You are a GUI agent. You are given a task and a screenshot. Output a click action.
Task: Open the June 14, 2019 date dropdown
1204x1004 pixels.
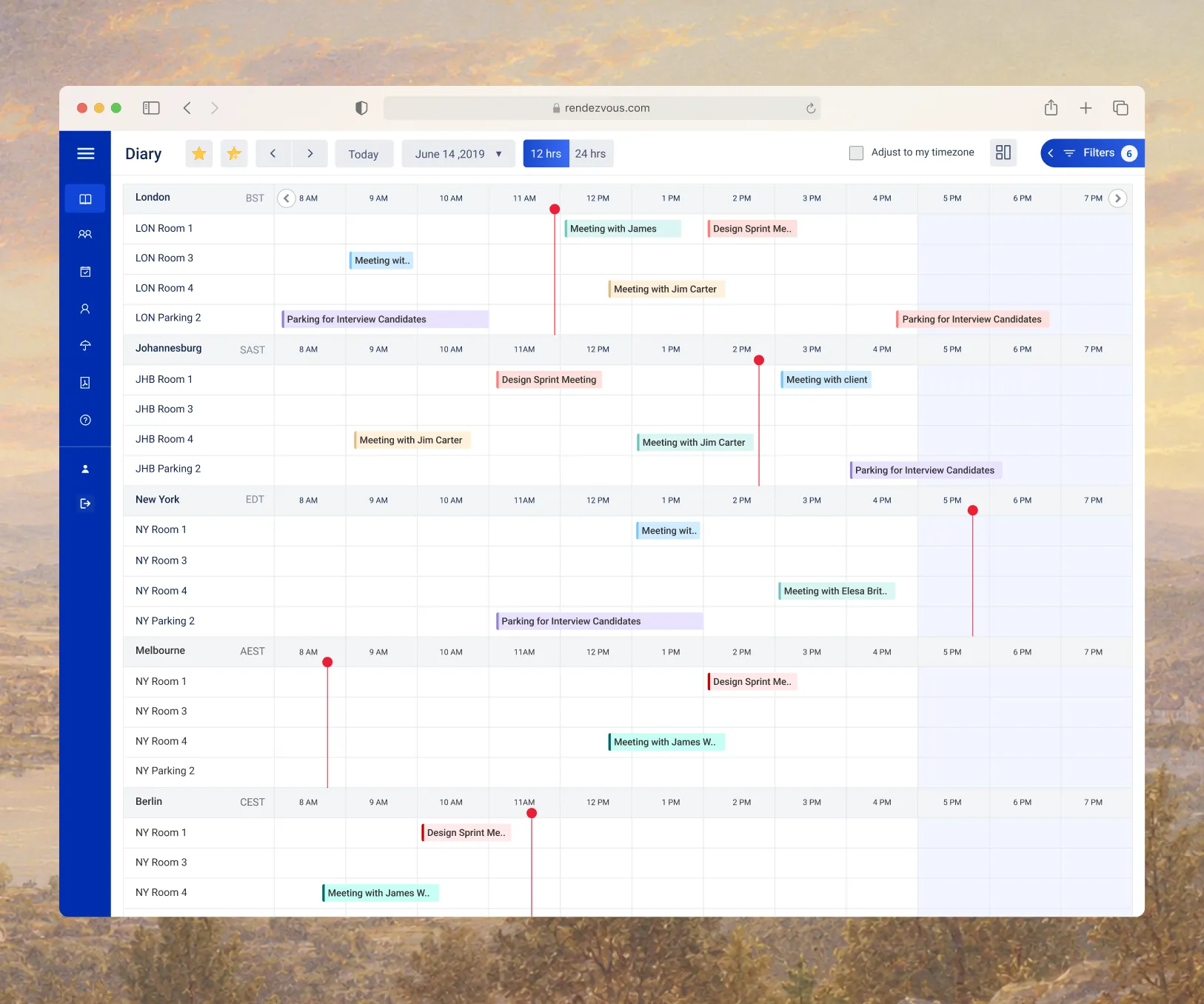click(459, 153)
